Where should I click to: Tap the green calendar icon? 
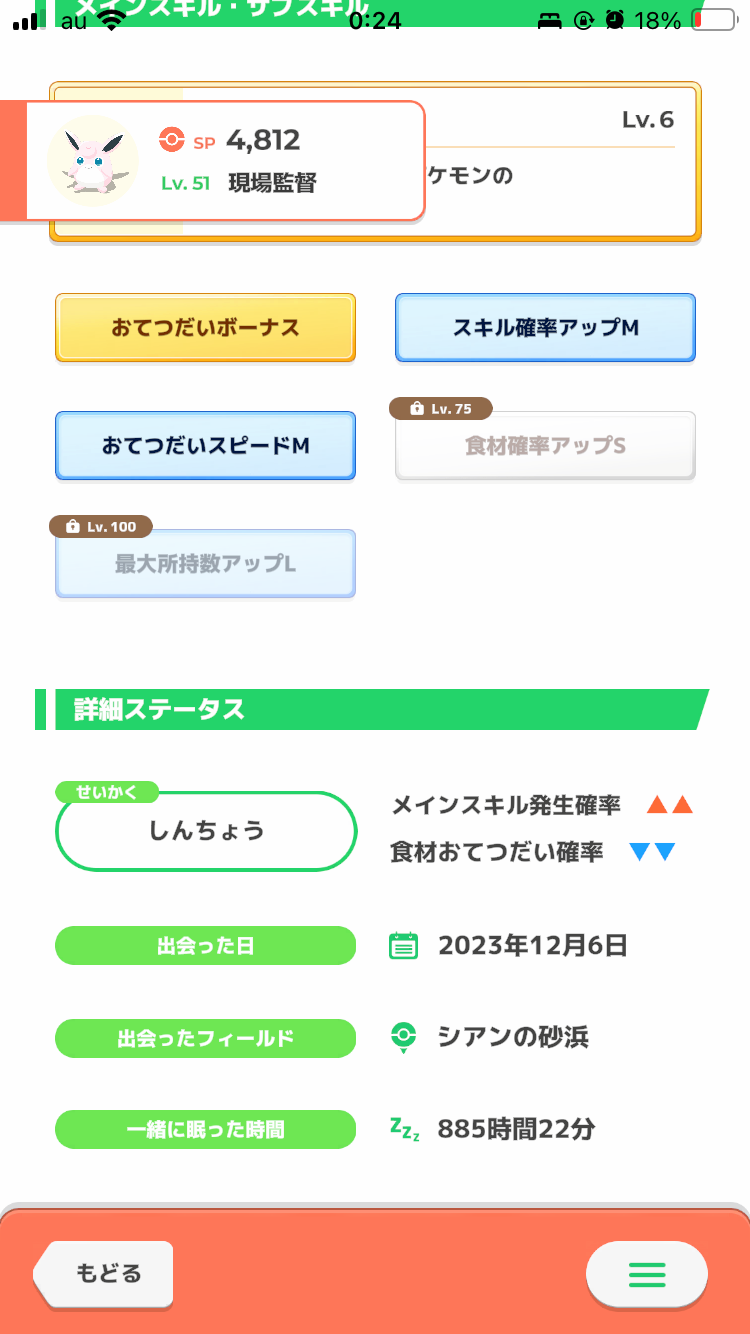coord(403,946)
